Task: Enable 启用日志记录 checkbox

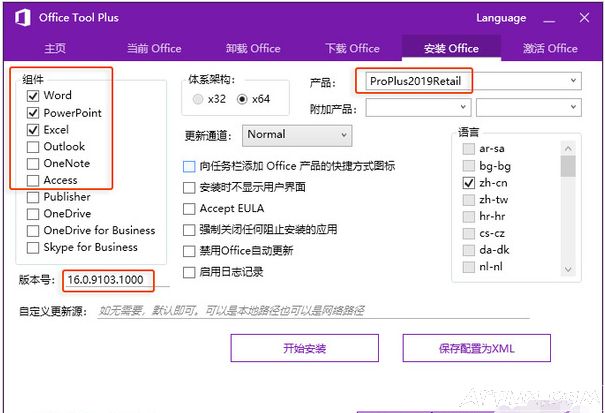Action: coord(189,273)
